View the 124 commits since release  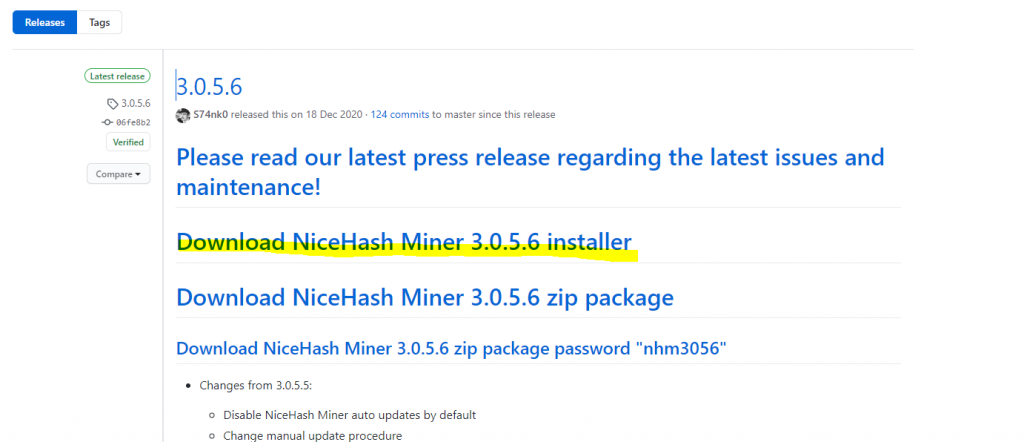pos(400,115)
